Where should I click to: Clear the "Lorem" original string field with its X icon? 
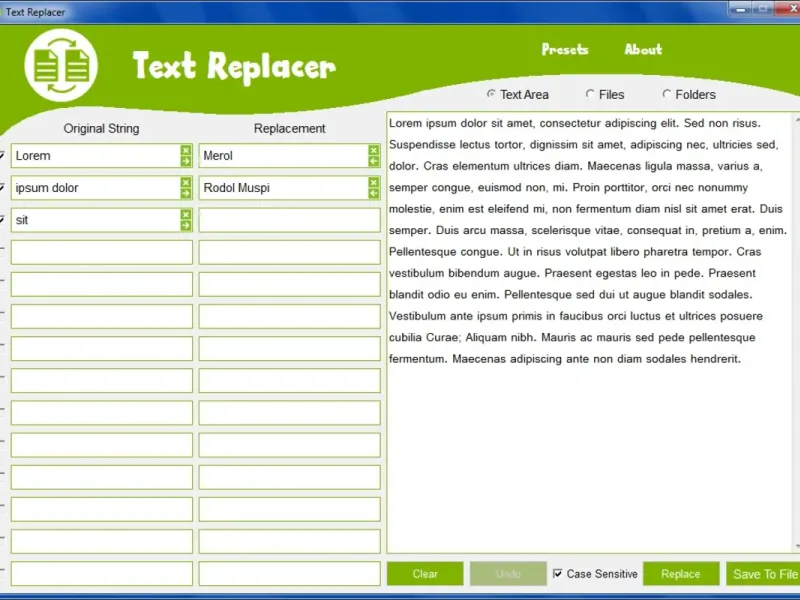click(x=186, y=150)
